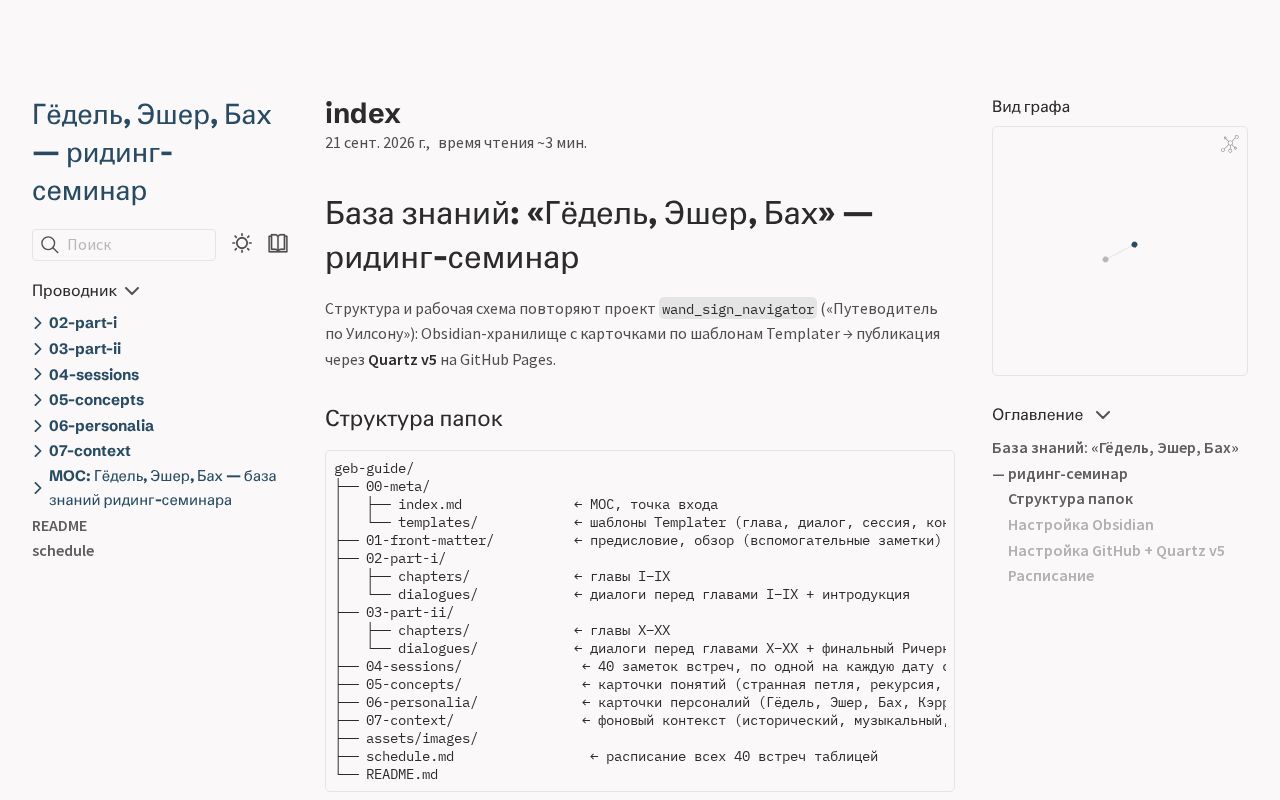The image size is (1280, 800).
Task: Toggle dark mode with the sun icon
Action: [242, 243]
